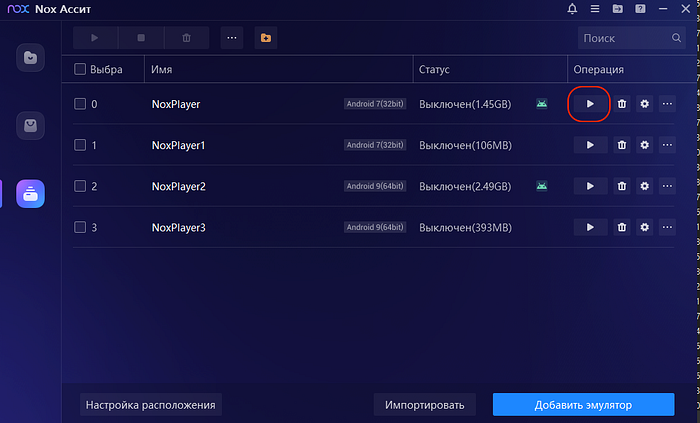Open more options menu for NoxPlayer row
Screen dimensions: 700x423
click(x=667, y=104)
